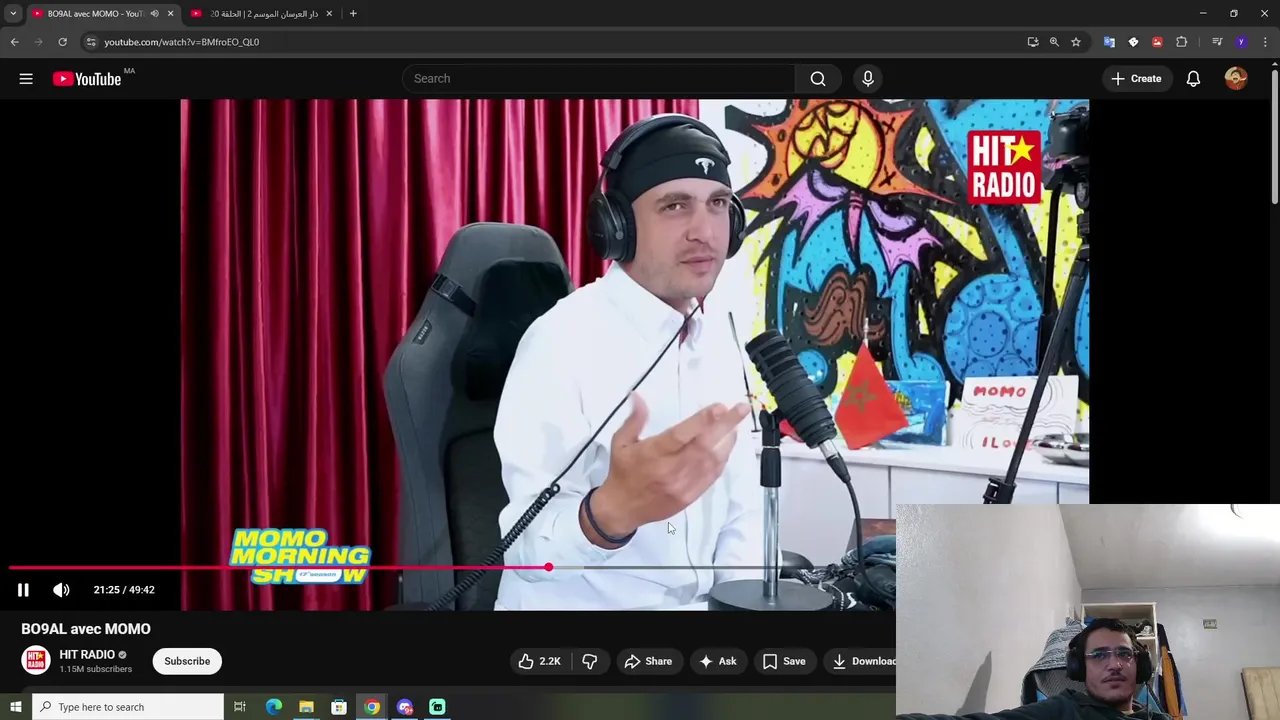
Task: Open the Create menu
Action: coord(1136,79)
